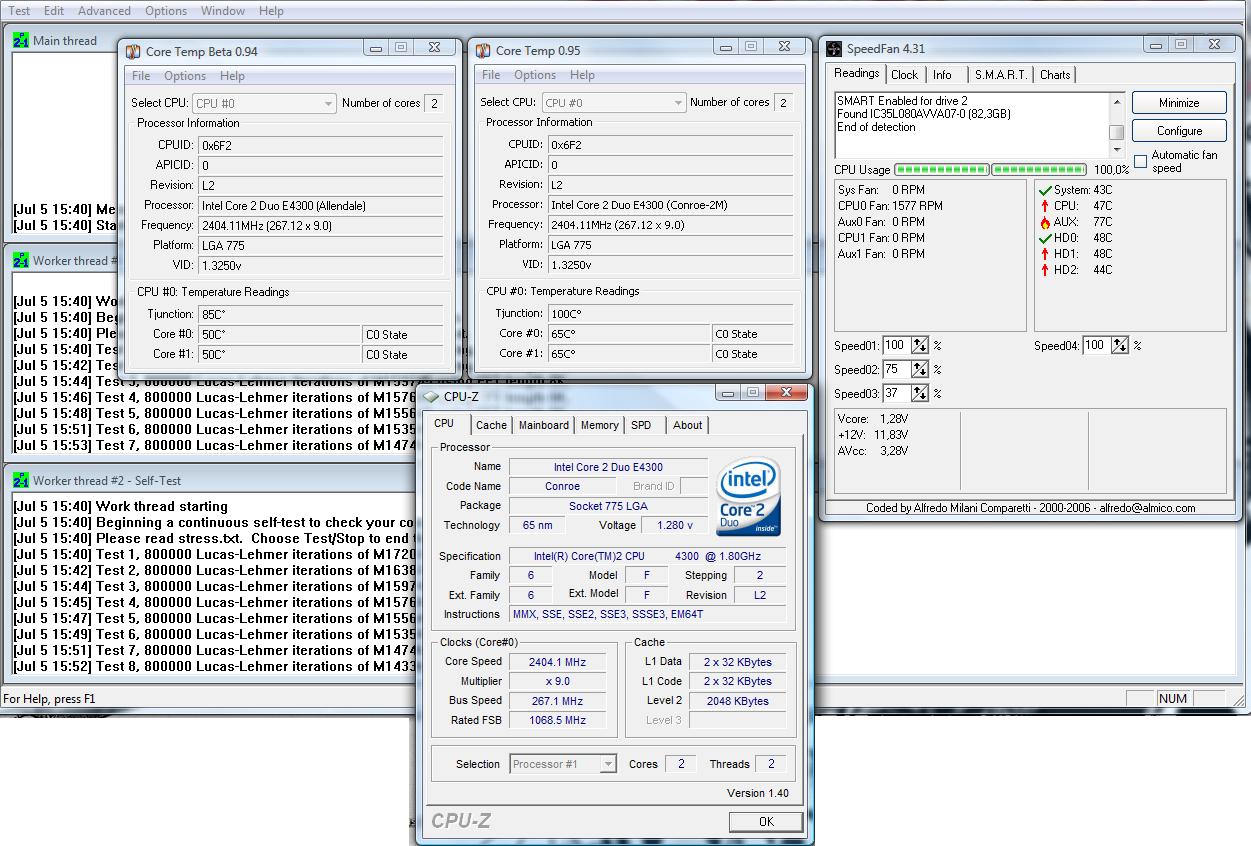This screenshot has height=846, width=1251.
Task: Switch to SpeedFan Clock tab
Action: pos(904,75)
